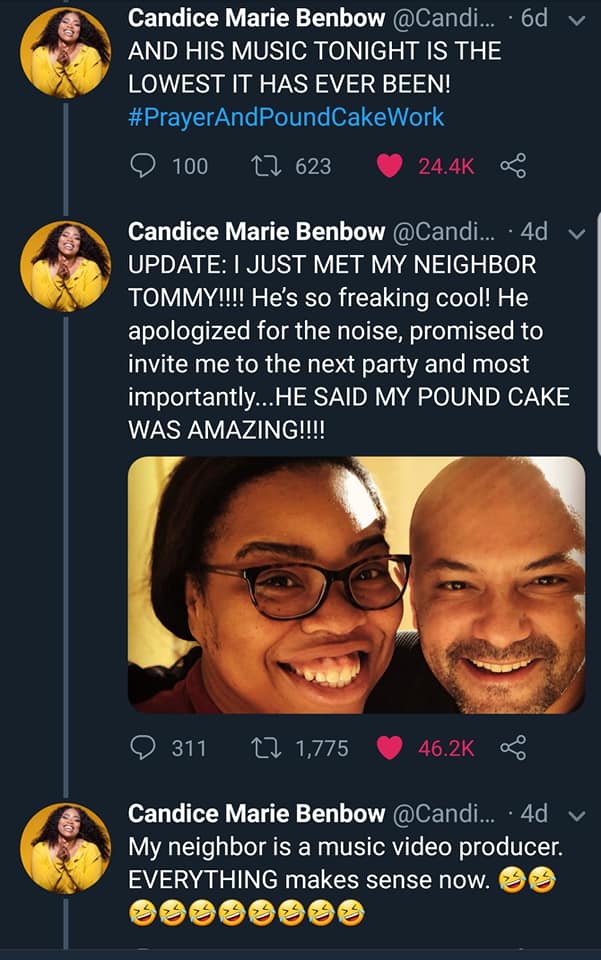Like the tweet with 24.4K likes
601x960 pixels.
[x=389, y=166]
